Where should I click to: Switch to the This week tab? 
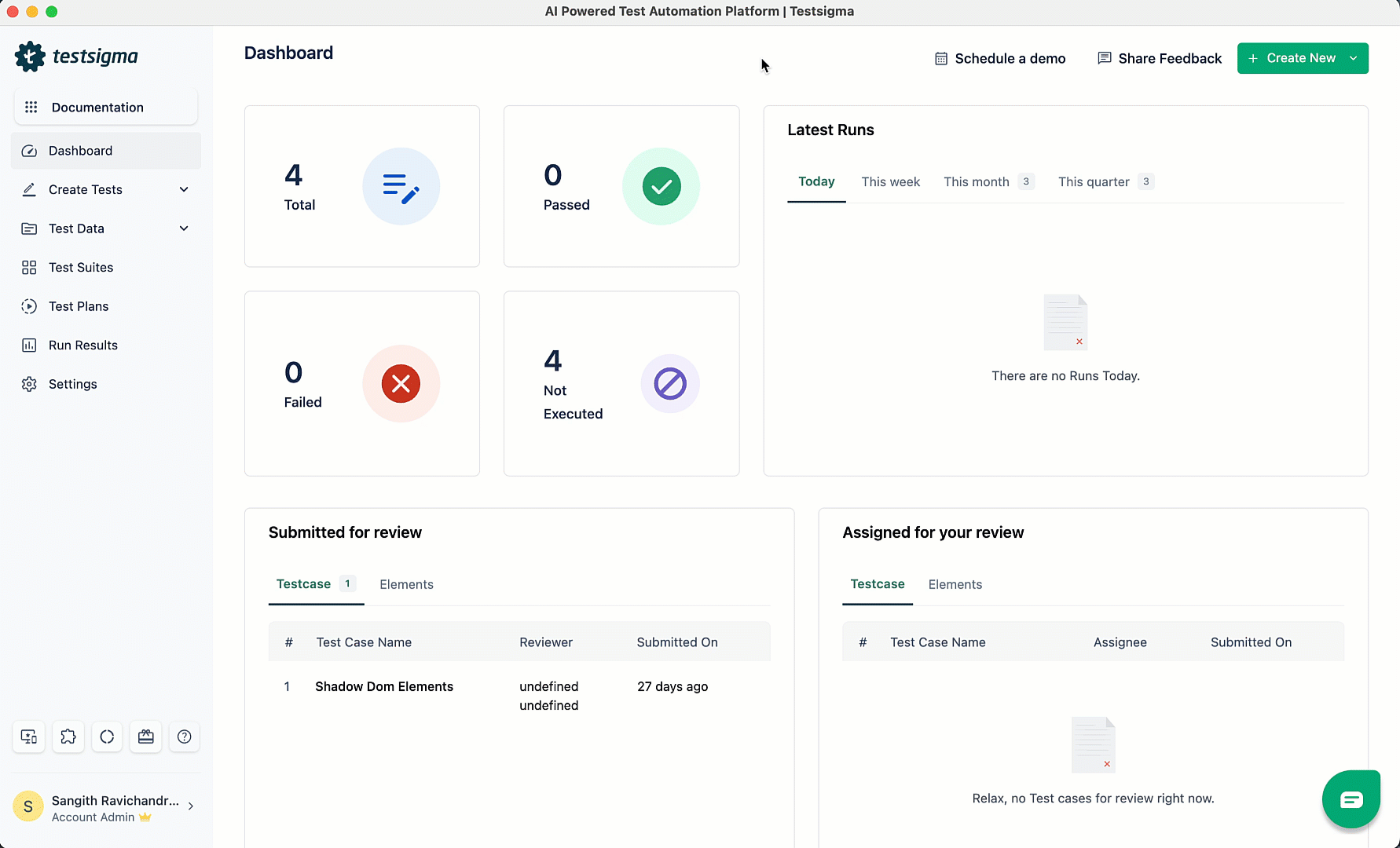[x=890, y=182]
